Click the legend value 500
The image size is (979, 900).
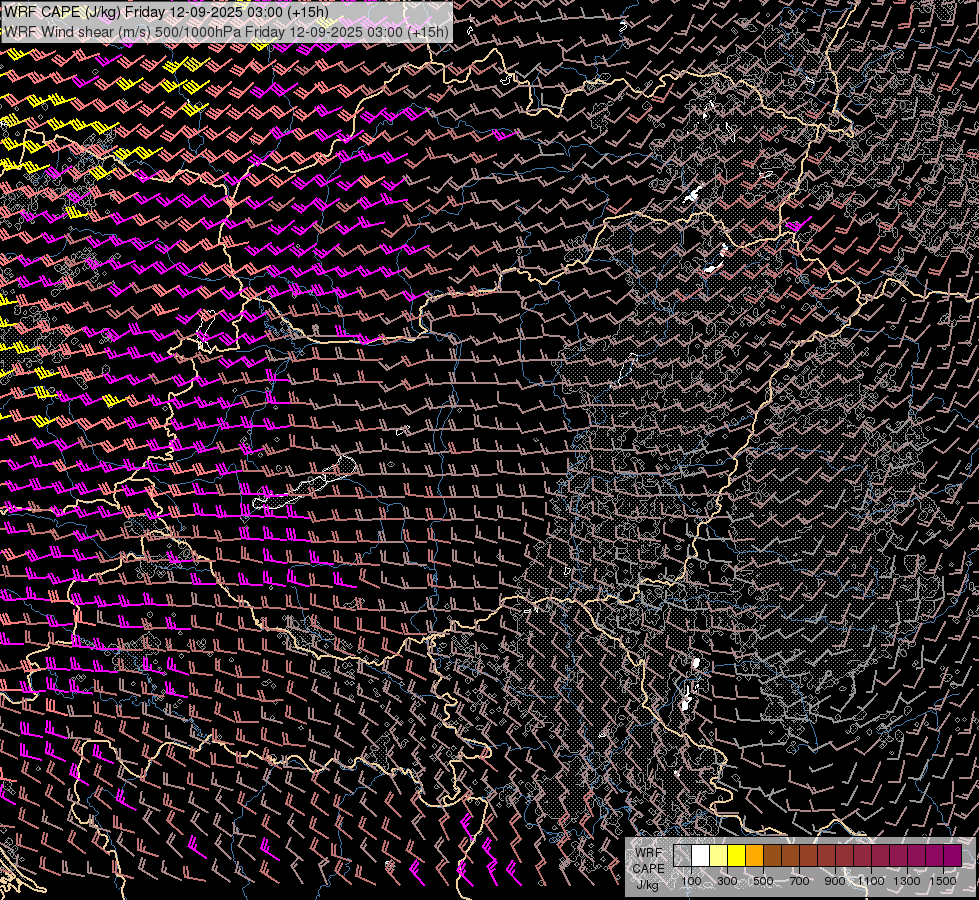(x=763, y=881)
